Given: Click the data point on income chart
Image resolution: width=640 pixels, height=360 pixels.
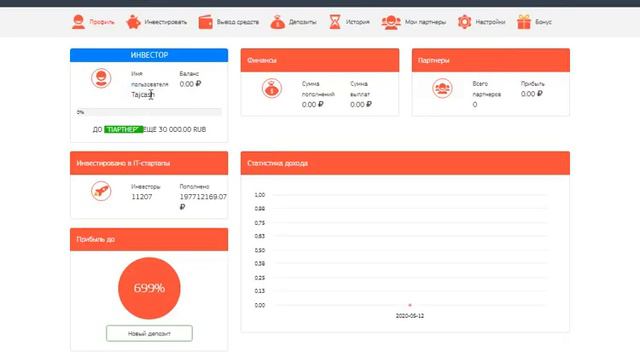Looking at the screenshot, I should click(410, 305).
